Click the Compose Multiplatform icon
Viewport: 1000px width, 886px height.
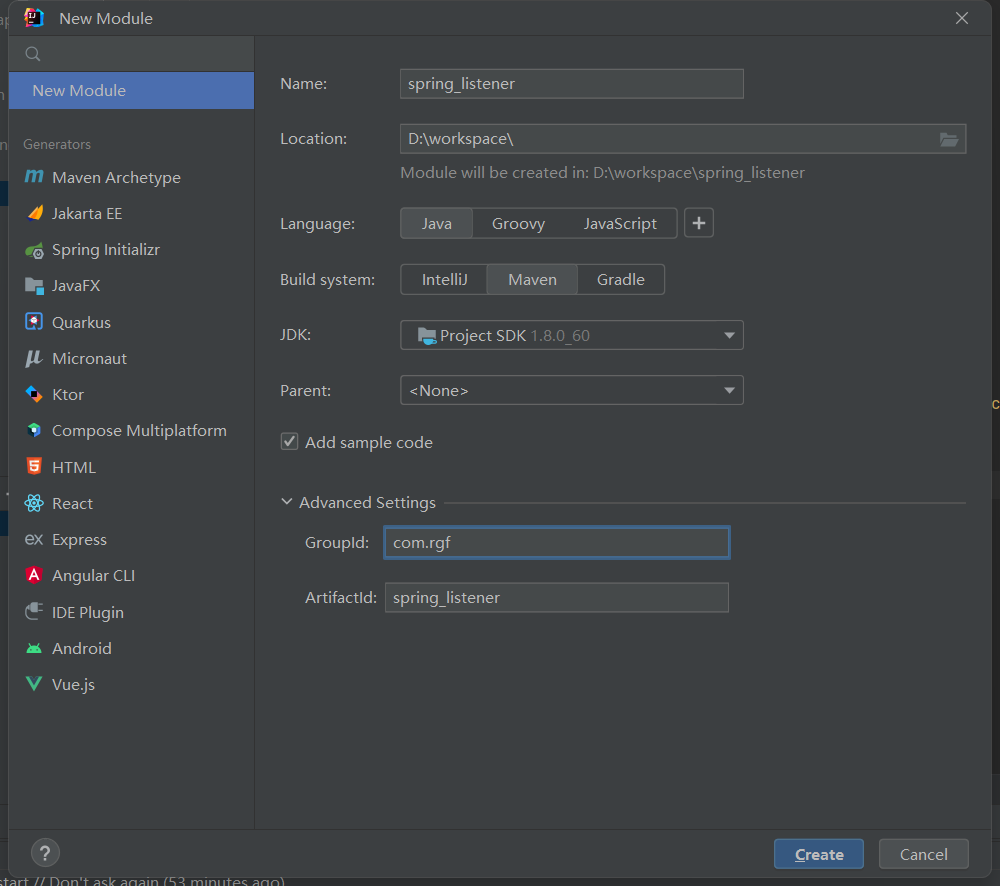point(34,431)
